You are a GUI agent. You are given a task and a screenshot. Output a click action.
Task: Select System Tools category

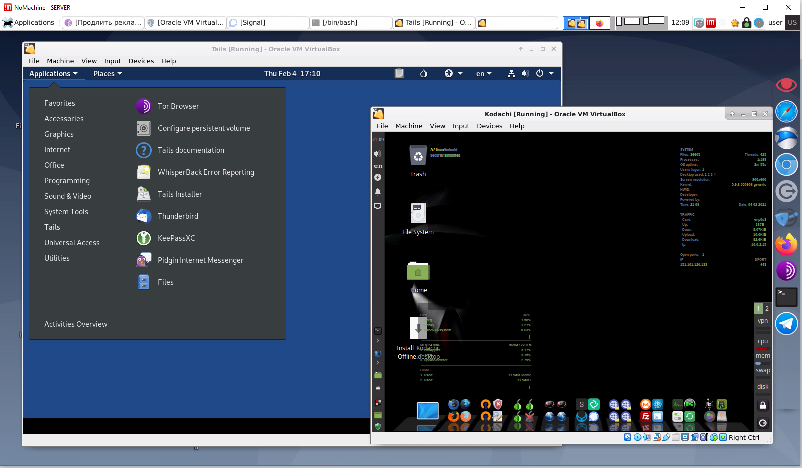coord(66,211)
